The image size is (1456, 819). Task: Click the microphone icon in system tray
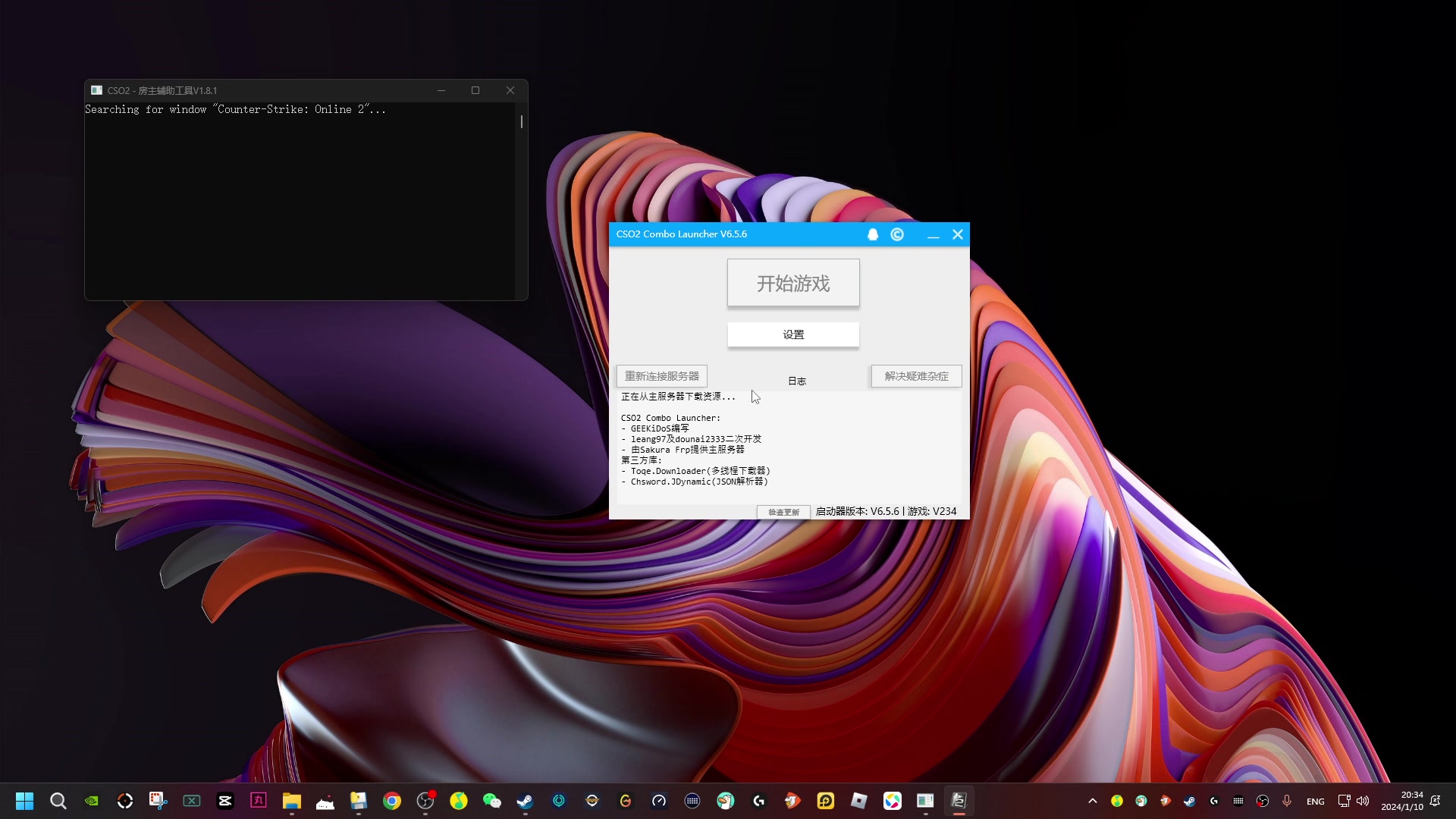1287,801
